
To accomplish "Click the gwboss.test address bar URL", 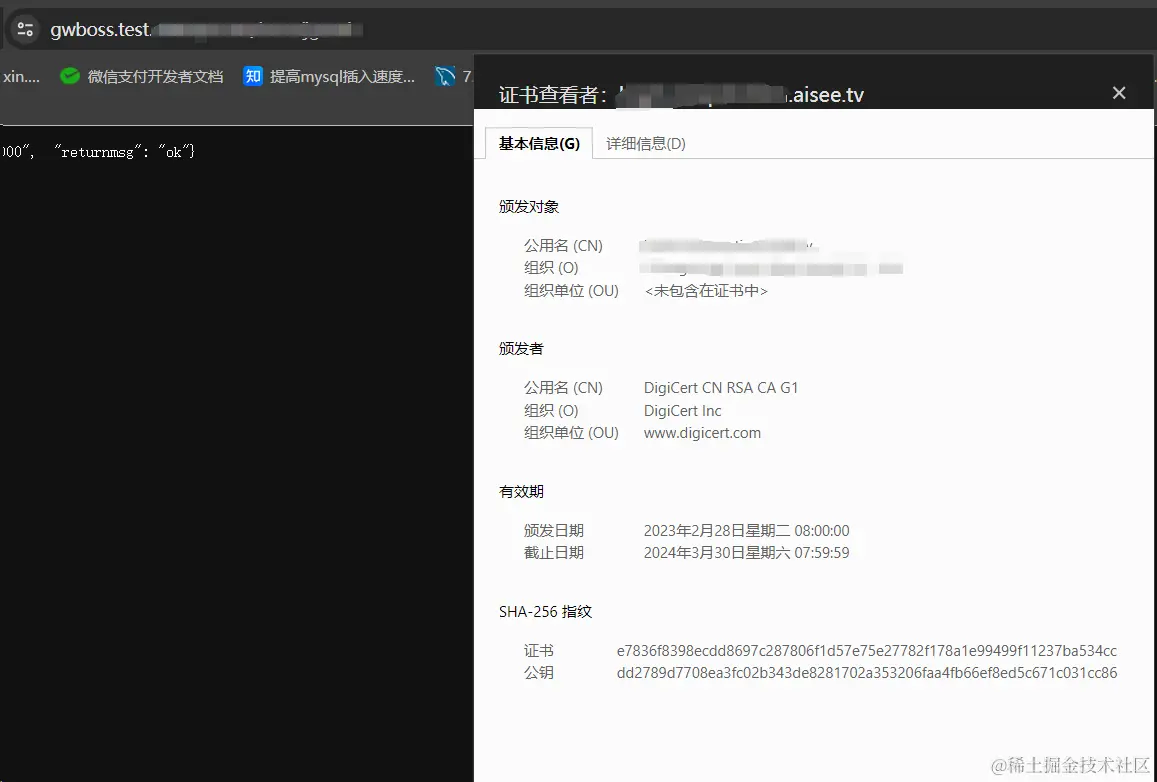I will pyautogui.click(x=206, y=30).
